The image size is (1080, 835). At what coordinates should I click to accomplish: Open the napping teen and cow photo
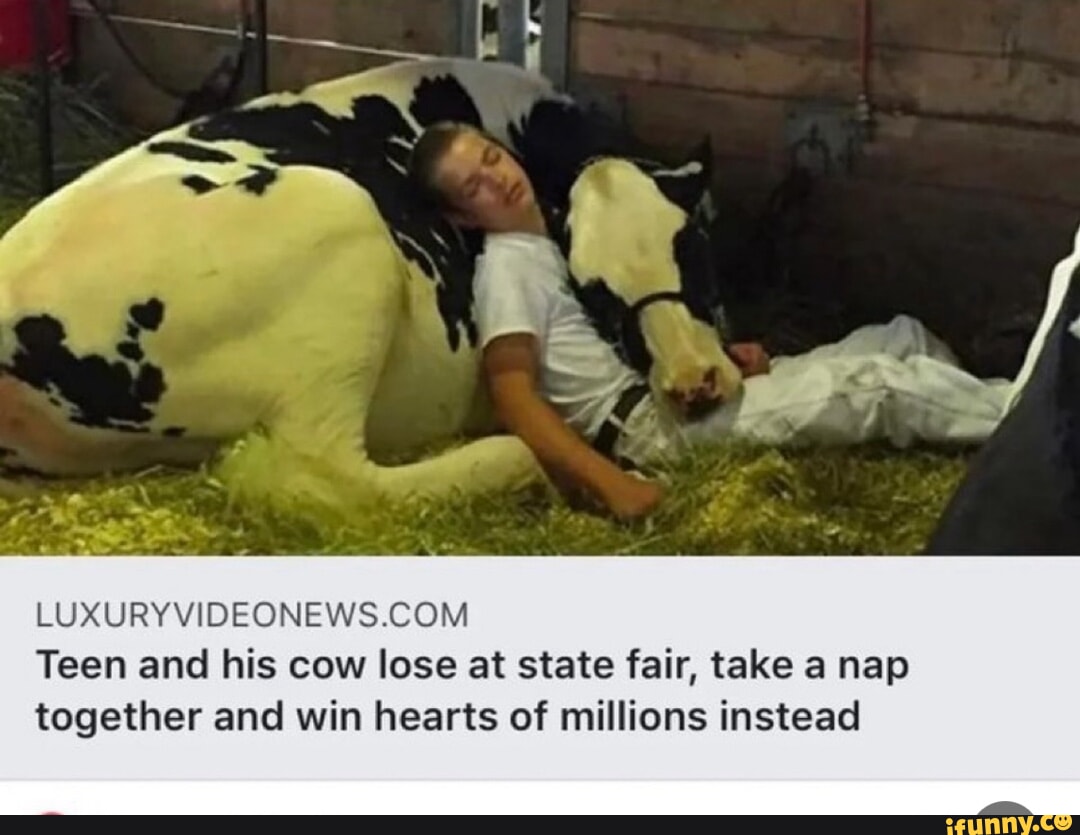click(540, 278)
